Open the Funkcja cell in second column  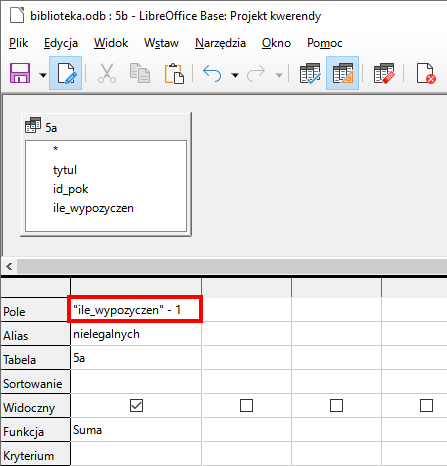(x=247, y=430)
